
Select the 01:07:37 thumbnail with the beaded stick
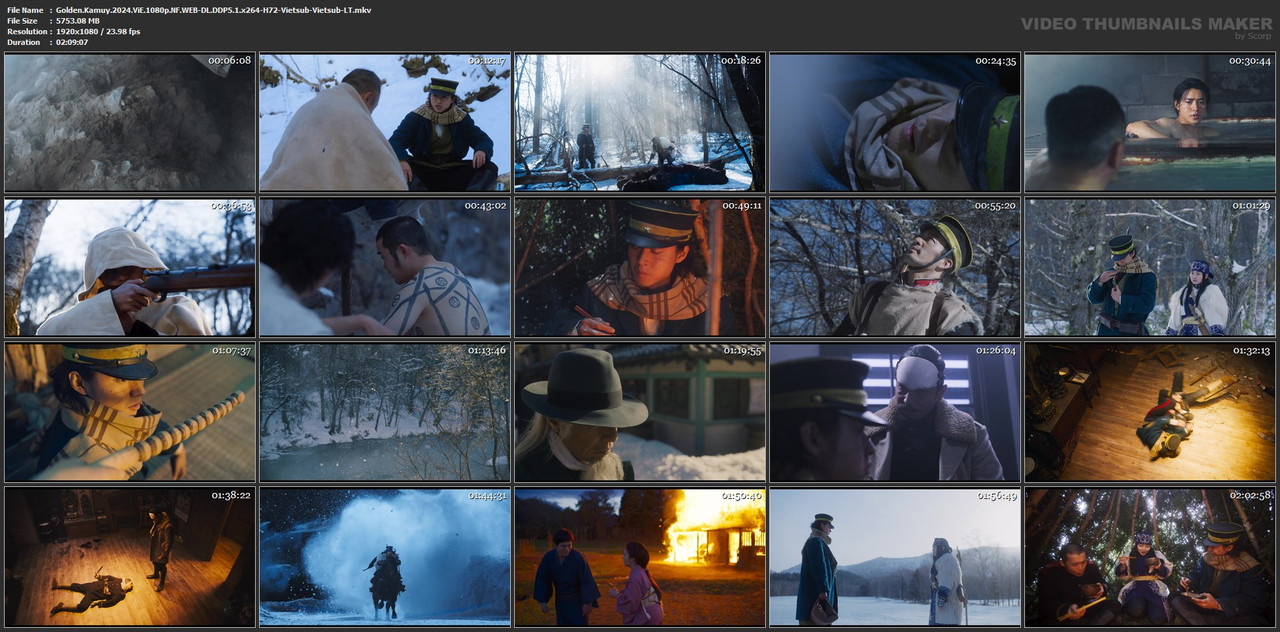coord(130,412)
